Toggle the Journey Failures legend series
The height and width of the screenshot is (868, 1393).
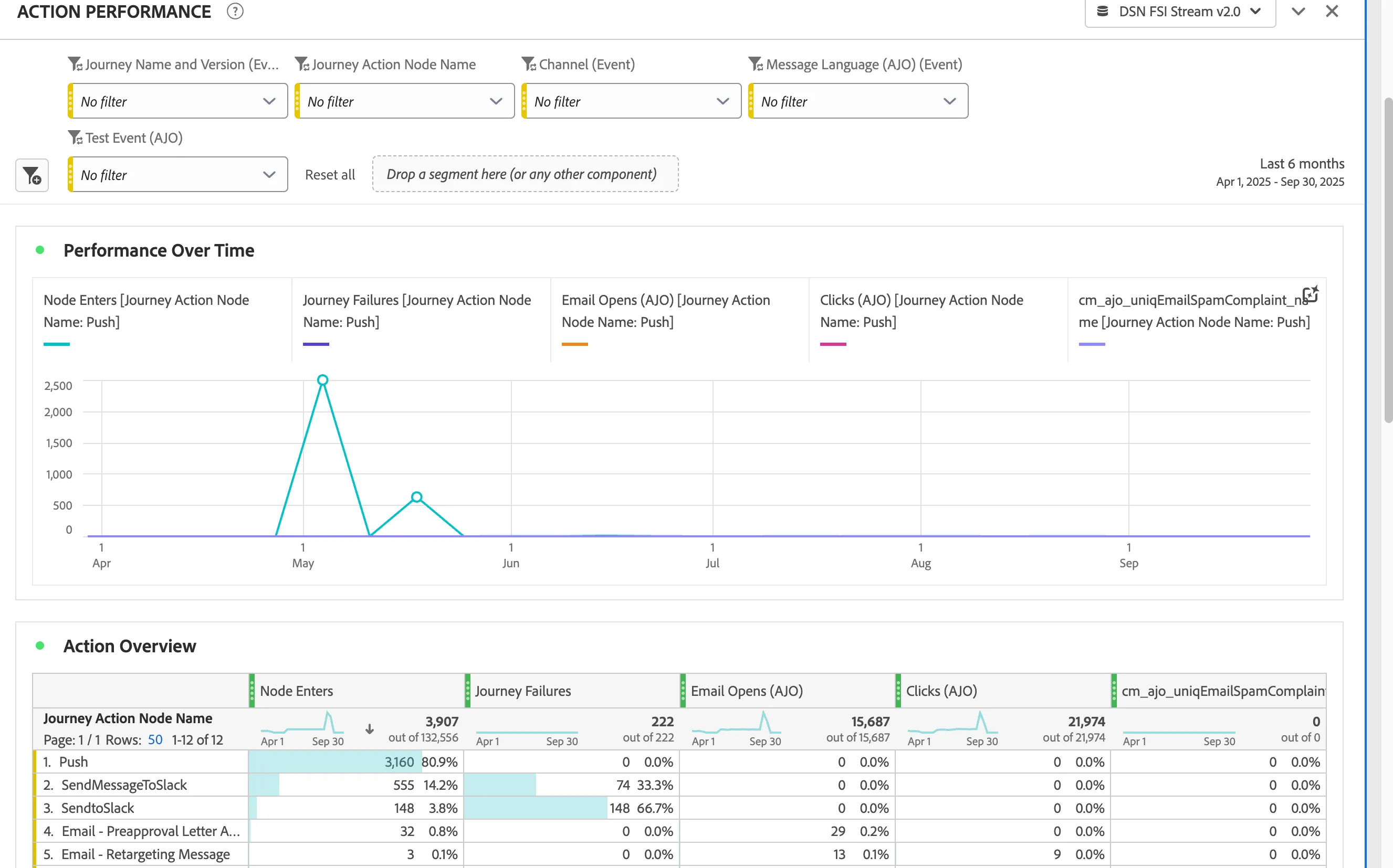[x=421, y=320]
